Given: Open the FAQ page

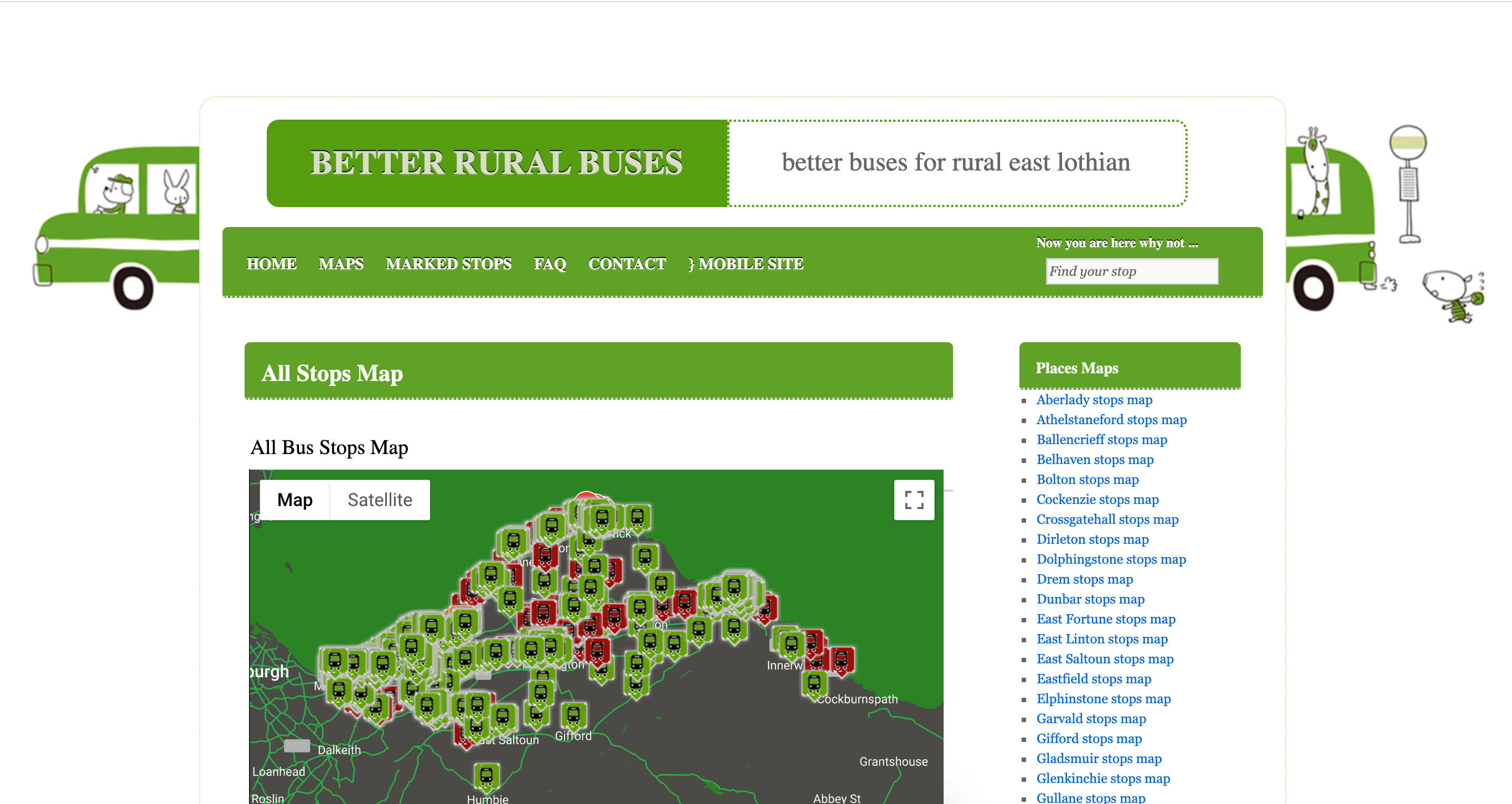Looking at the screenshot, I should point(550,264).
